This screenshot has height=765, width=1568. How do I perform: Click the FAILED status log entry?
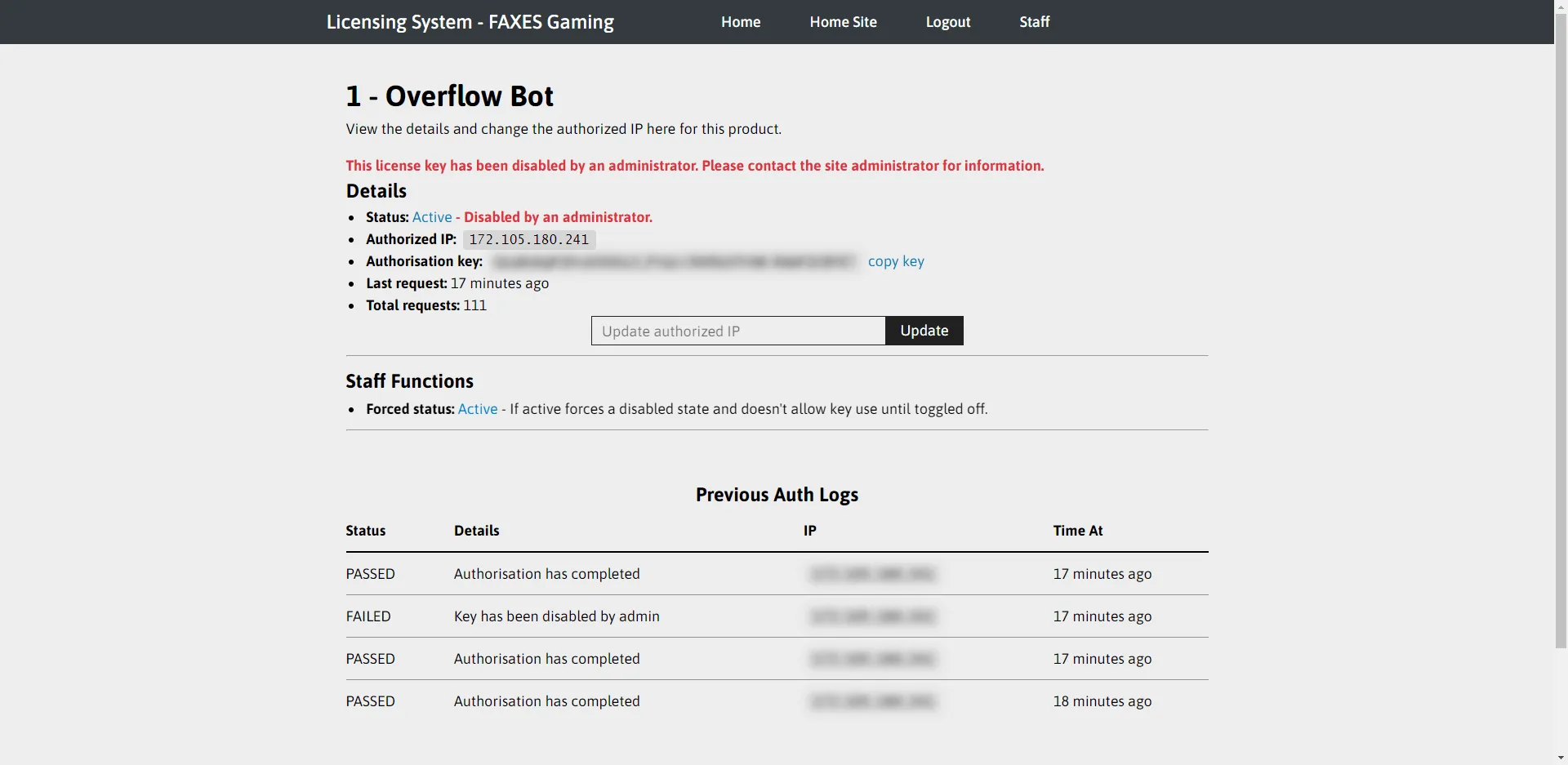point(368,616)
